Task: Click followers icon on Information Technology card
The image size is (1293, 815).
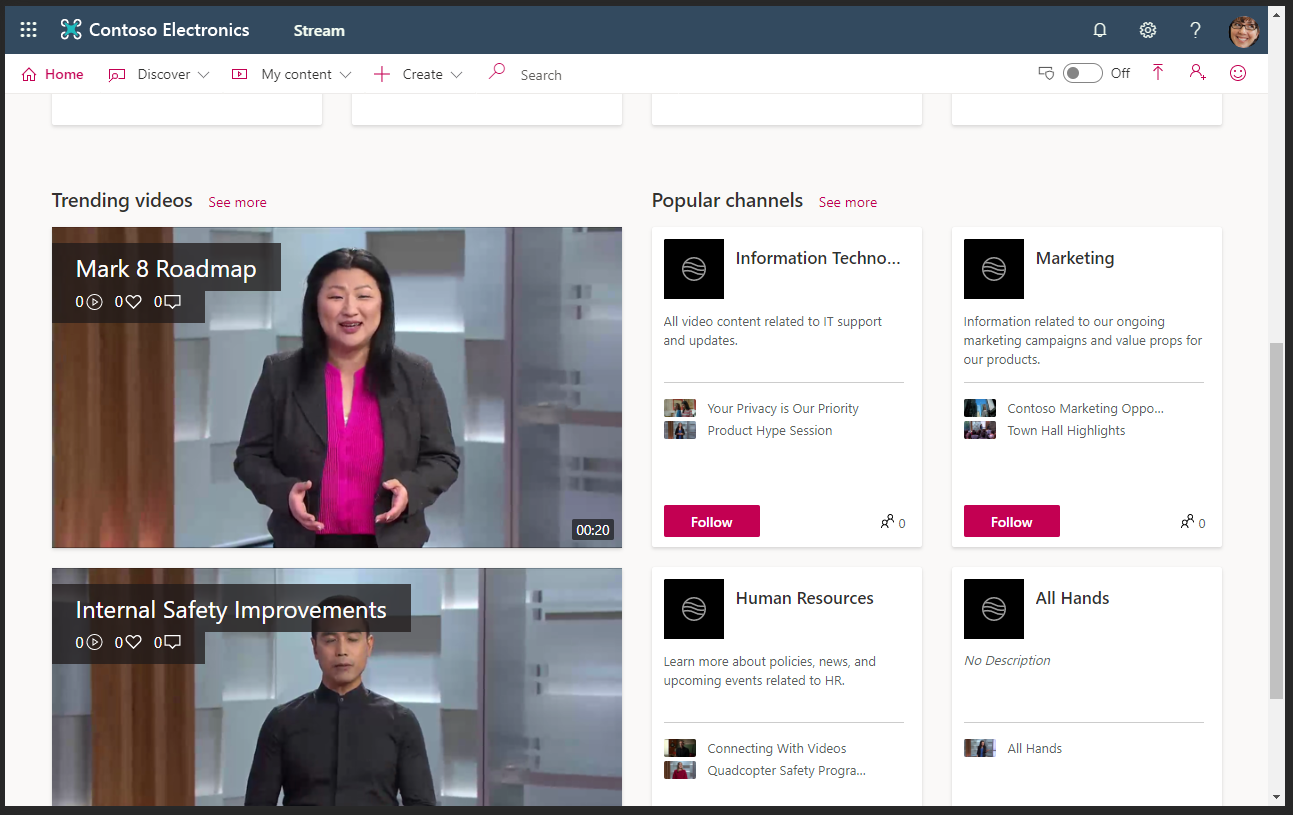Action: 887,521
